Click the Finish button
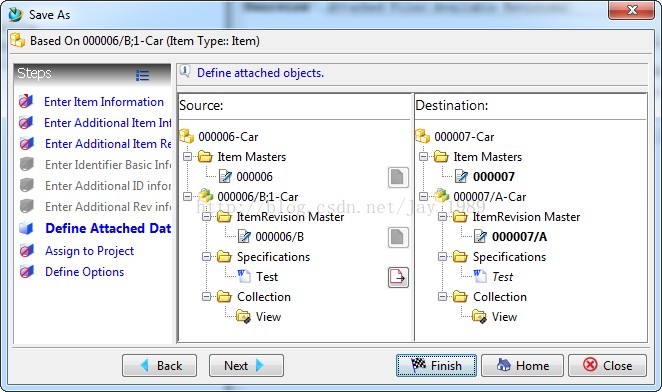 (436, 365)
